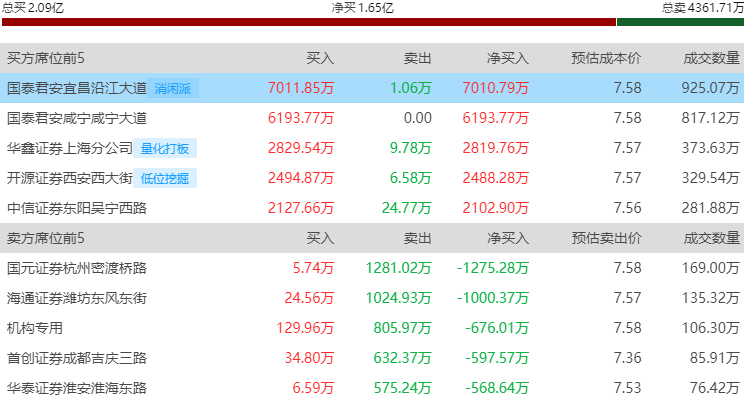Viewport: 744px width, 399px height.
Task: Click the 消闲派 tag badge
Action: coord(173,88)
